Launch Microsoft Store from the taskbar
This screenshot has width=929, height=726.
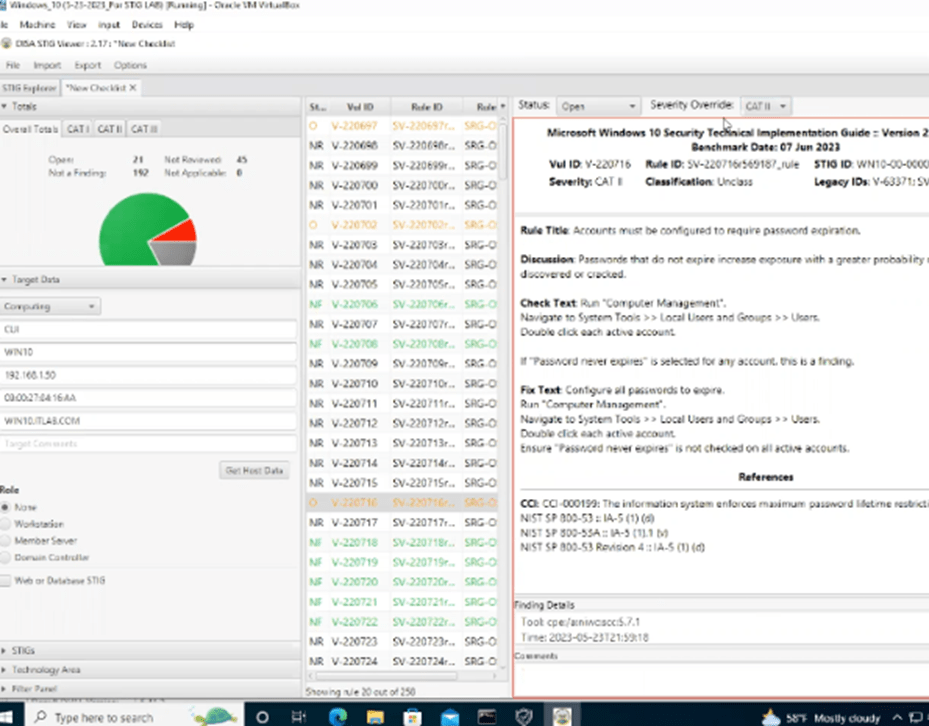click(412, 716)
